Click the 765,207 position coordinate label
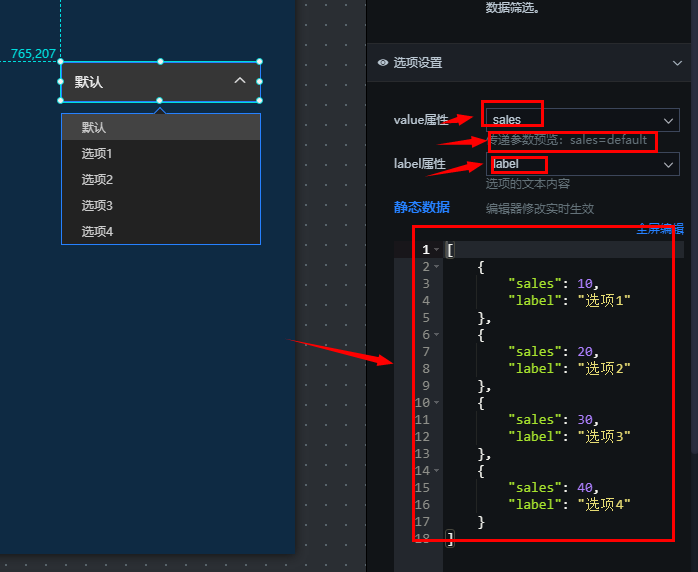The height and width of the screenshot is (572, 698). pos(33,54)
